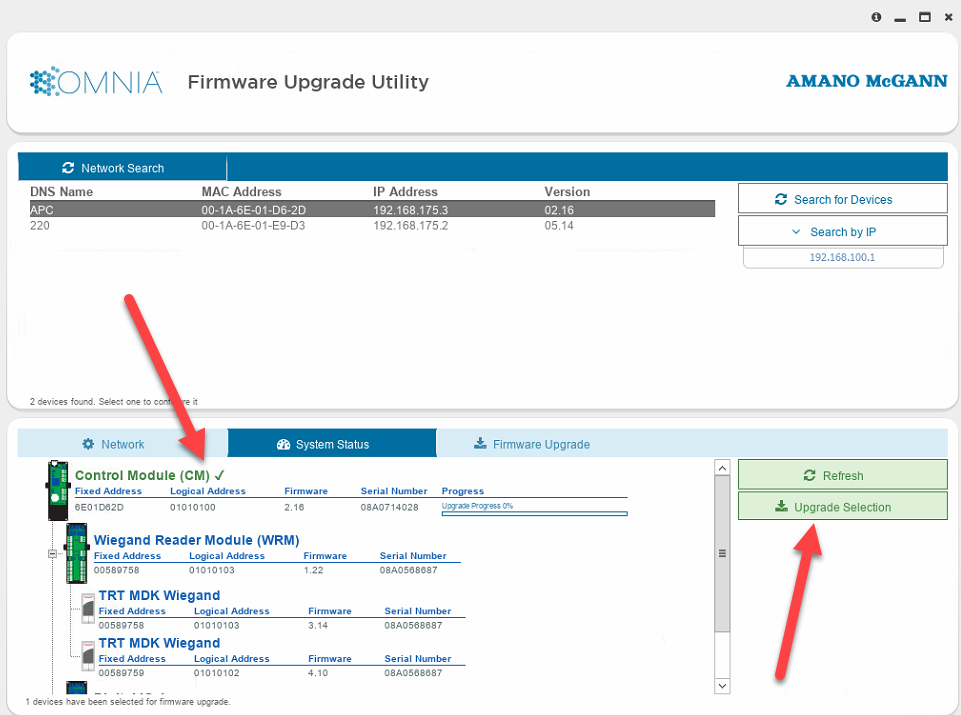Click the Search for Devices button
This screenshot has width=961, height=715.
(843, 199)
